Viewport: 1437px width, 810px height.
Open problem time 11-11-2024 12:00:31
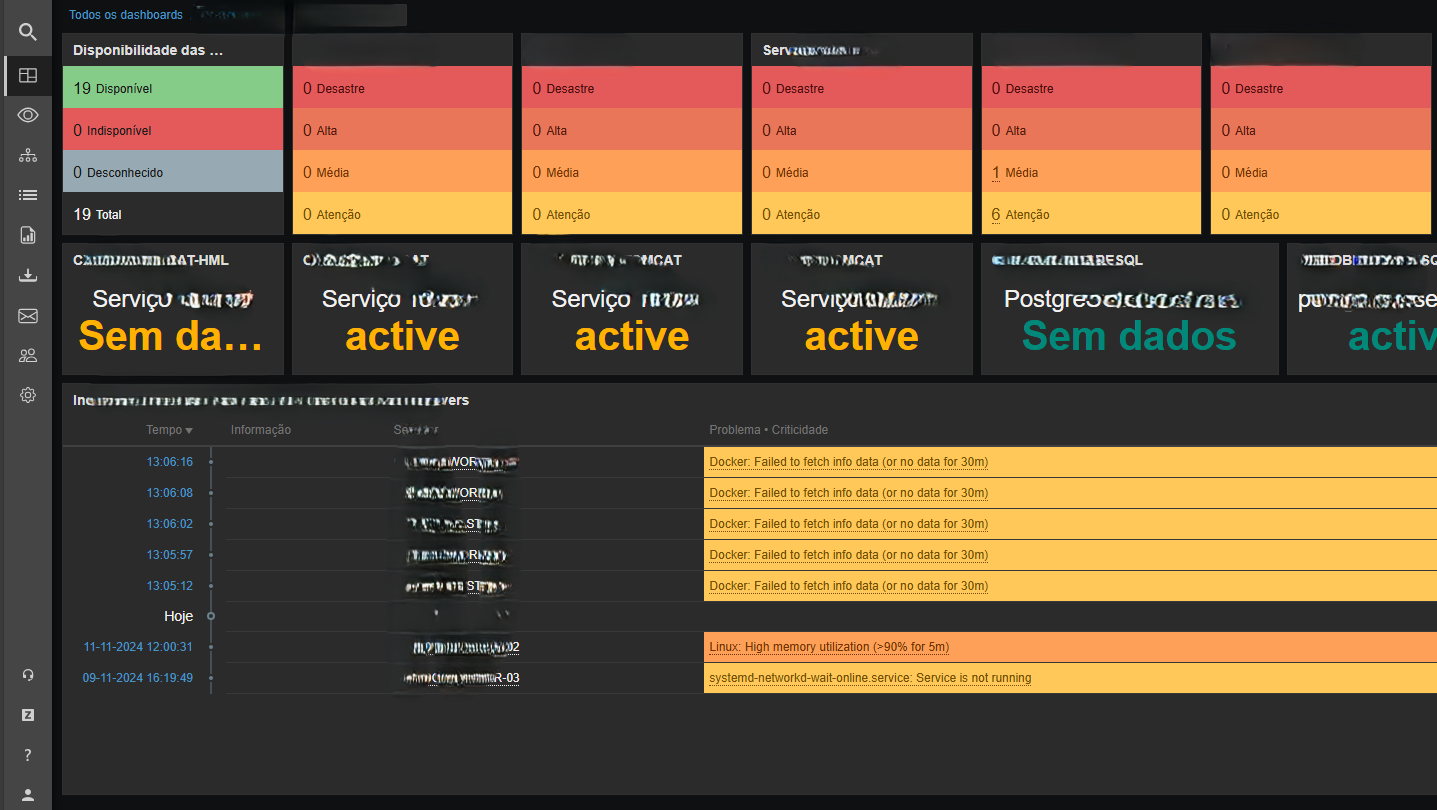point(138,647)
